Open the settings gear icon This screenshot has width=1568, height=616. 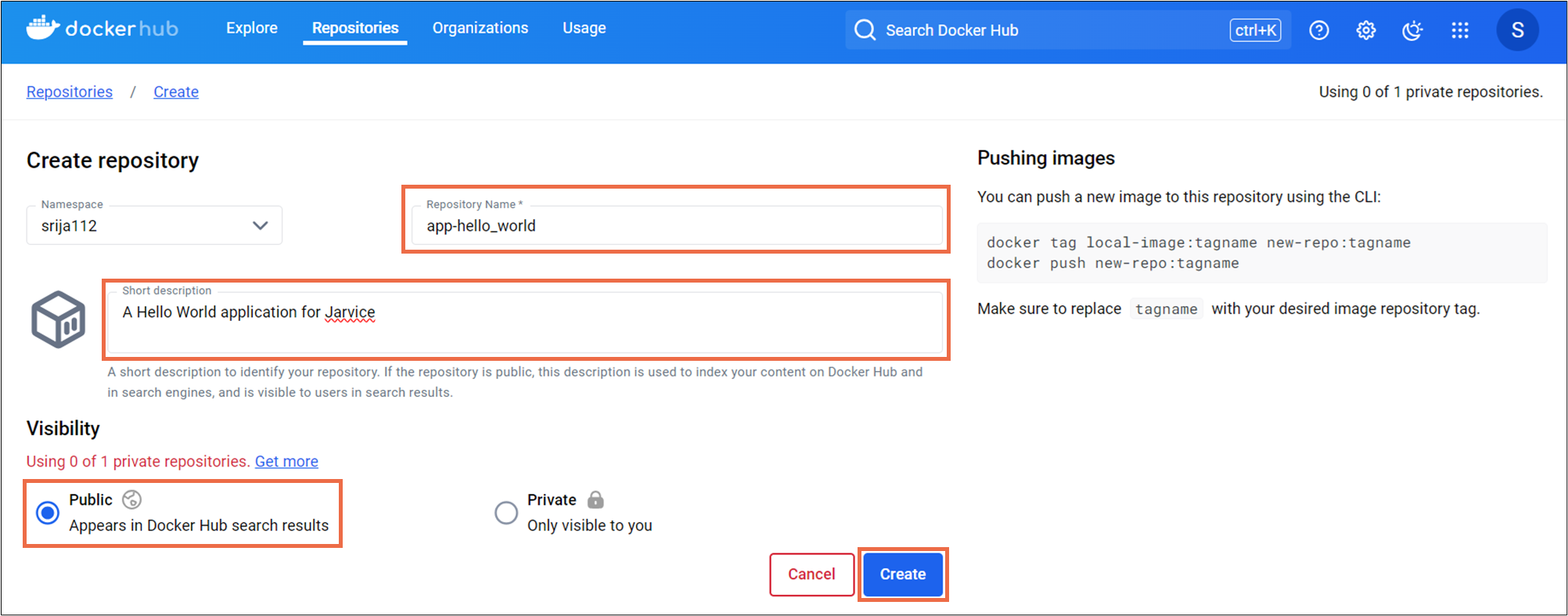click(x=1366, y=31)
